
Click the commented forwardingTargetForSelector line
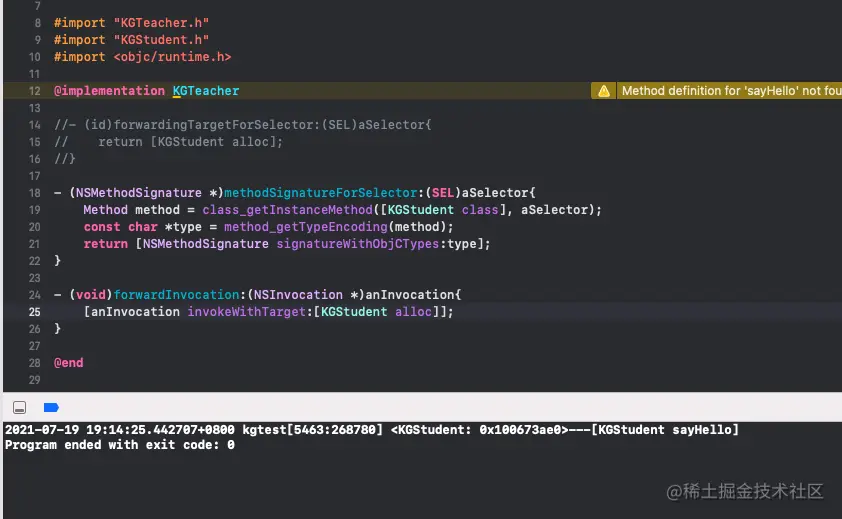click(243, 125)
